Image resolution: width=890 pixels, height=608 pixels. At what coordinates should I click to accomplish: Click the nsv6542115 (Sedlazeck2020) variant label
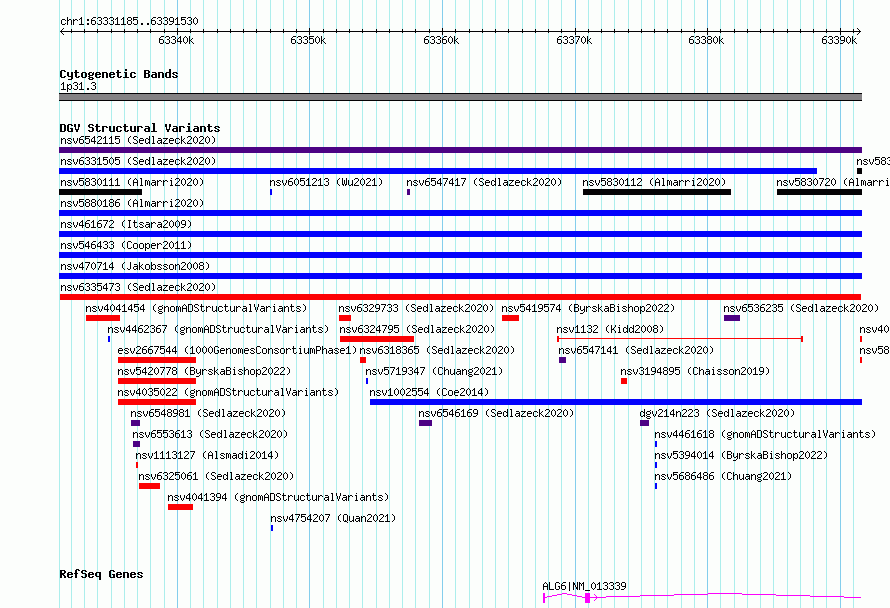pos(138,140)
